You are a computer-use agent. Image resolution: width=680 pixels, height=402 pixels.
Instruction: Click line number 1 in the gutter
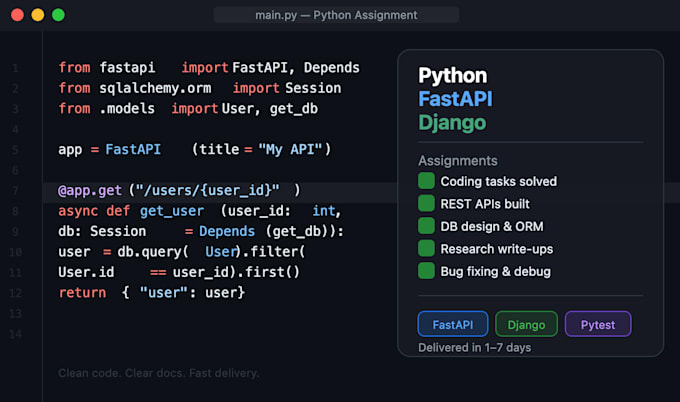pyautogui.click(x=15, y=68)
